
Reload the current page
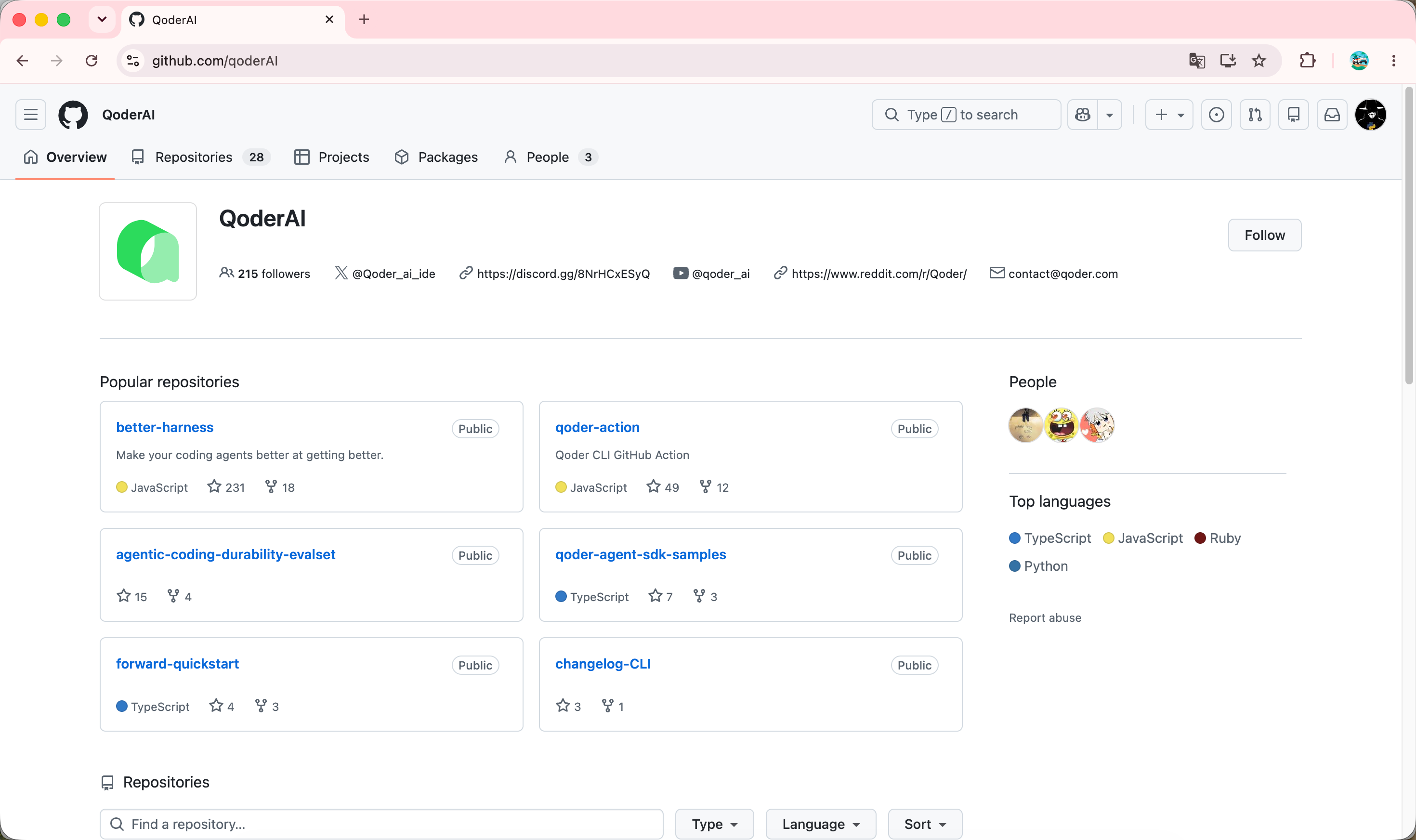(x=92, y=61)
